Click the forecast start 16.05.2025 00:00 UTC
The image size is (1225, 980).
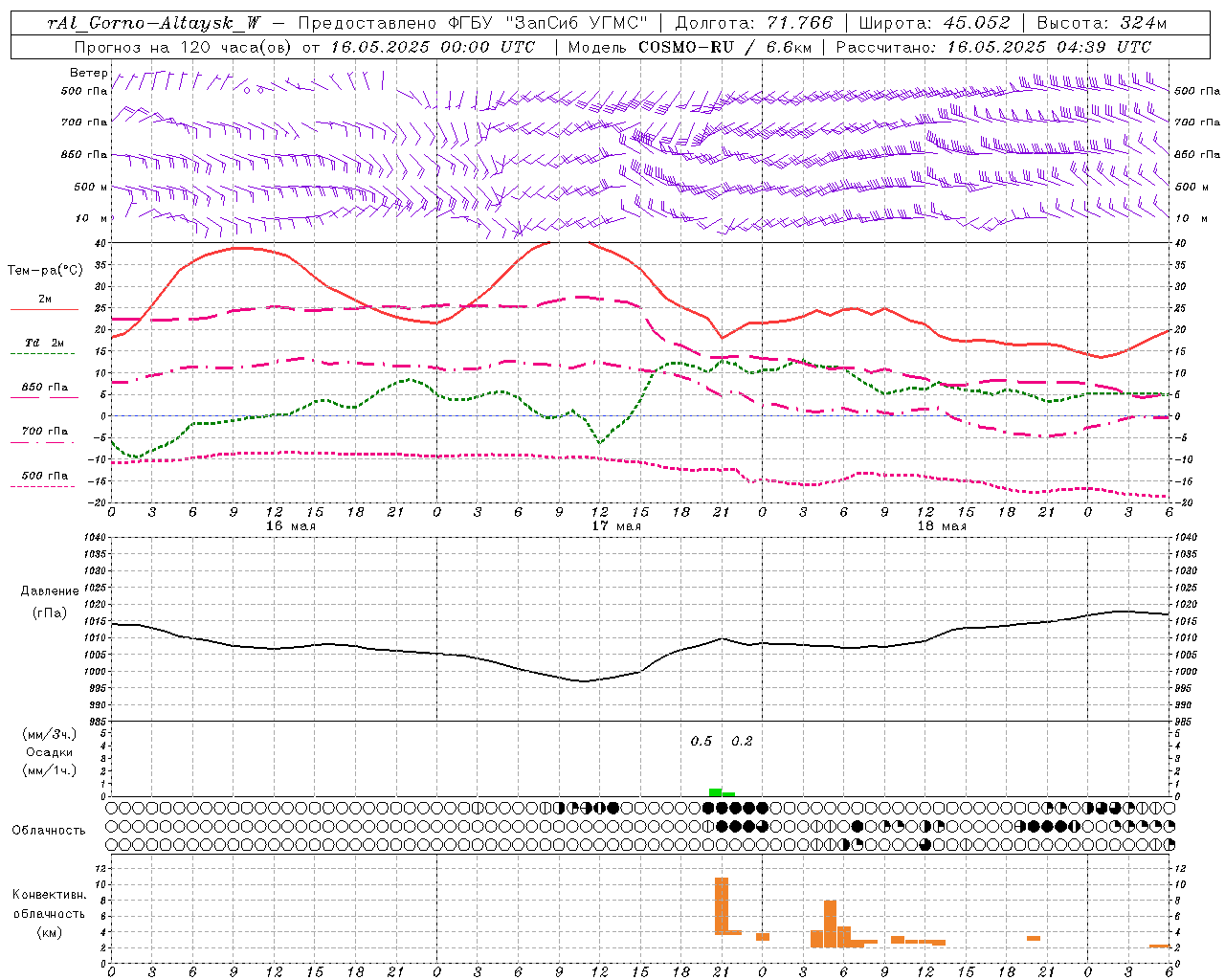[x=433, y=47]
